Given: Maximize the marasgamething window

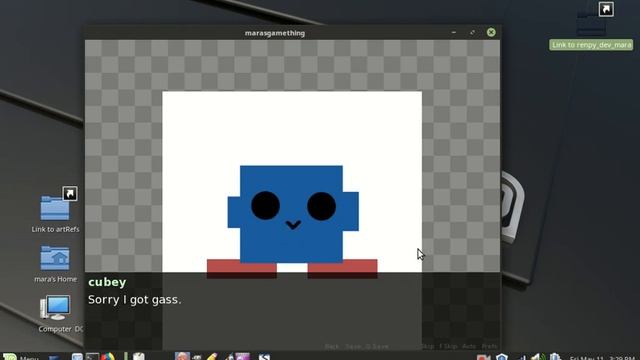Looking at the screenshot, I should [x=472, y=32].
